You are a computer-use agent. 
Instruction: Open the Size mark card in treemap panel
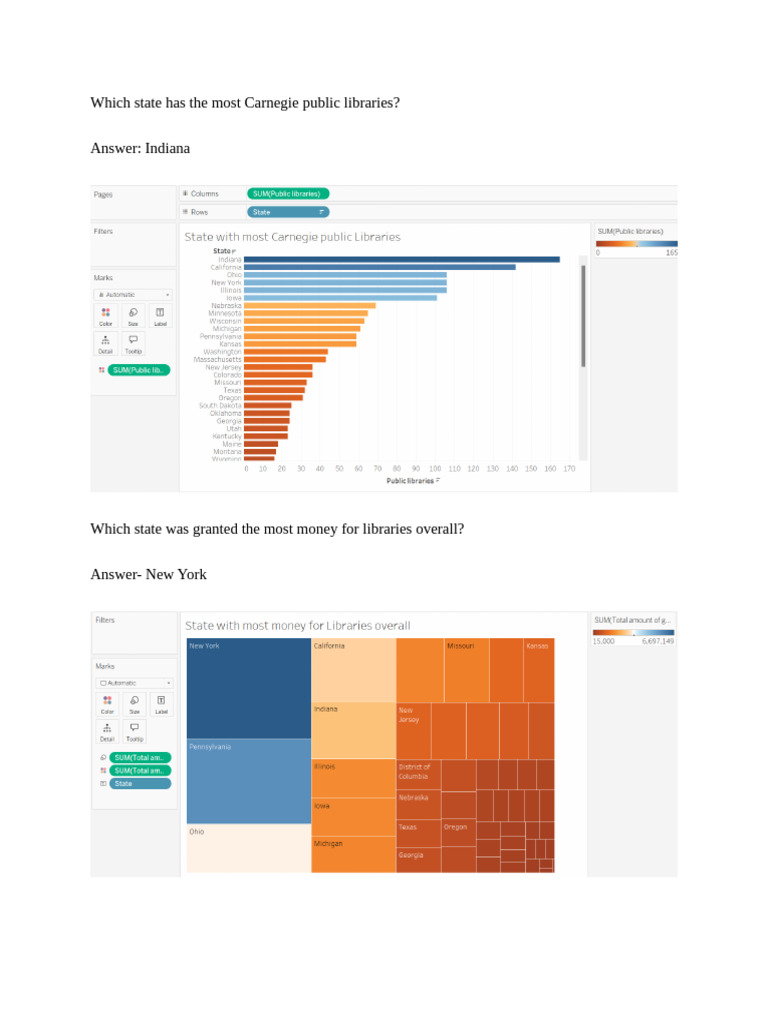tap(135, 704)
